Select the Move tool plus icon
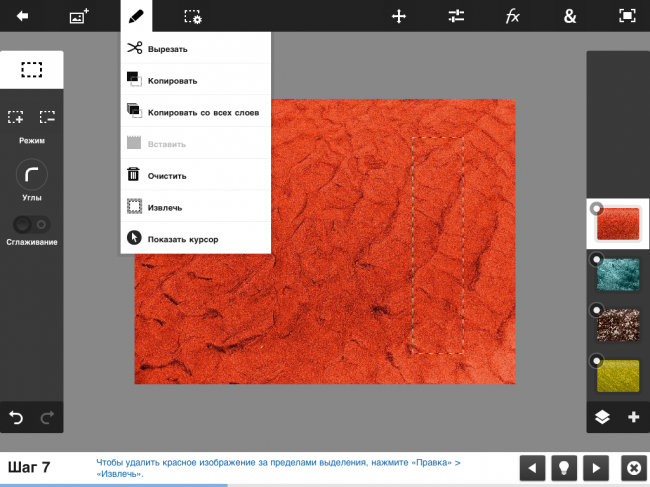The width and height of the screenshot is (650, 487). point(399,16)
